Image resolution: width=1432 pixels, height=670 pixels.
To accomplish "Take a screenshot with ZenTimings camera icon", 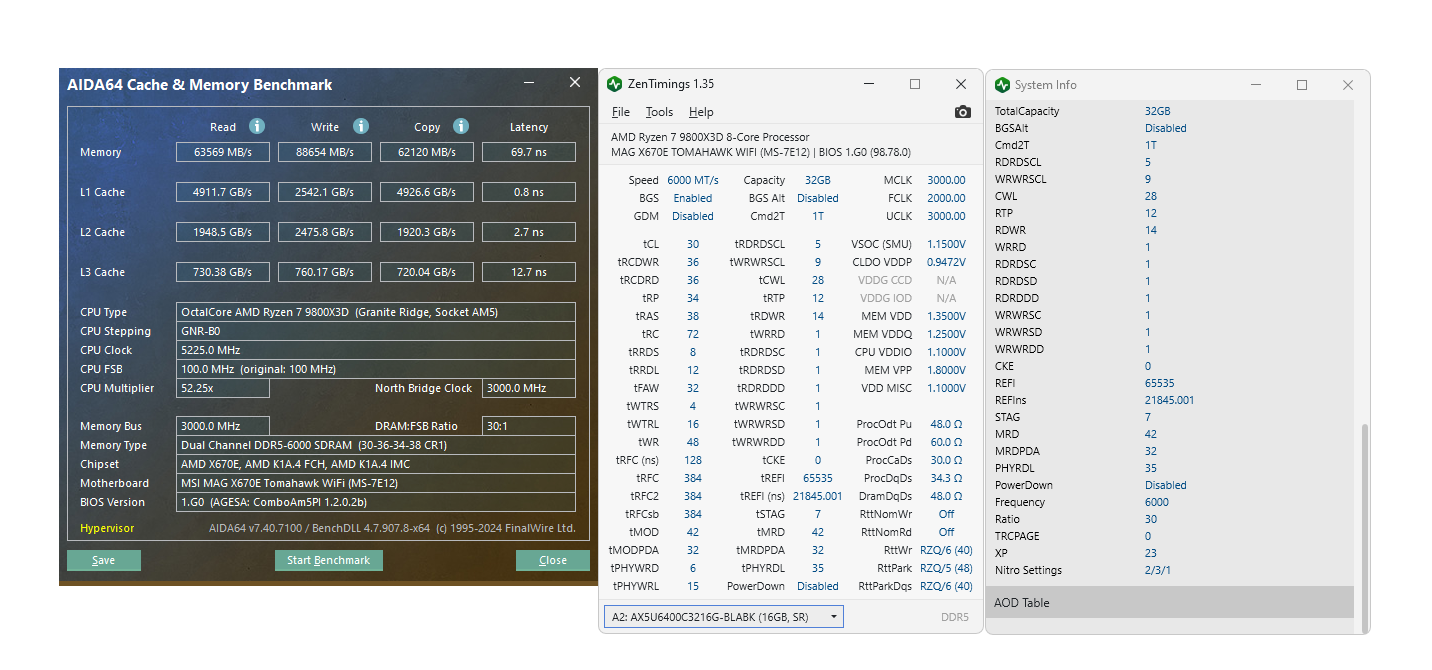I will point(963,112).
